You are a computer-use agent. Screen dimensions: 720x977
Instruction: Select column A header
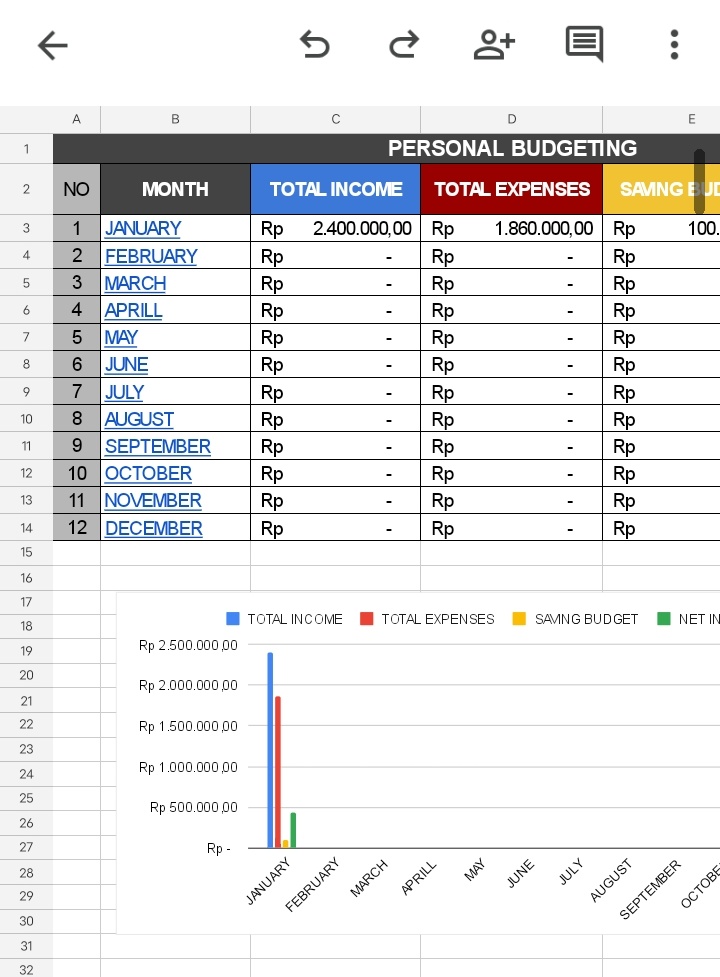pos(77,119)
